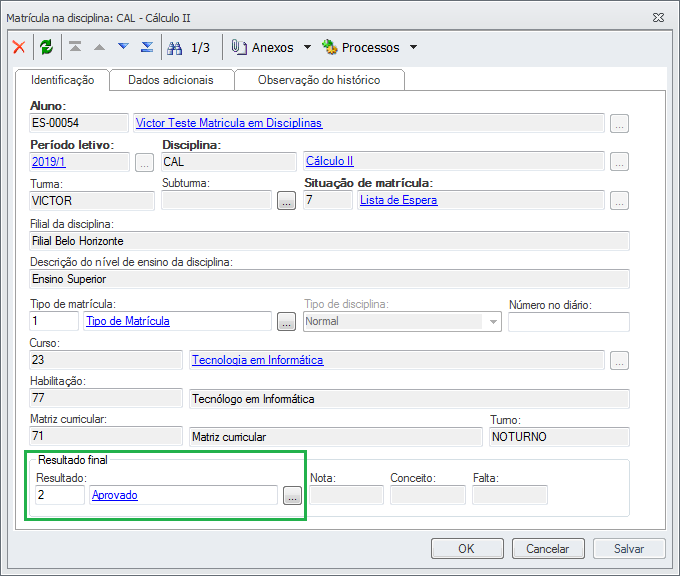Open the Dados adicionais tab

171,80
